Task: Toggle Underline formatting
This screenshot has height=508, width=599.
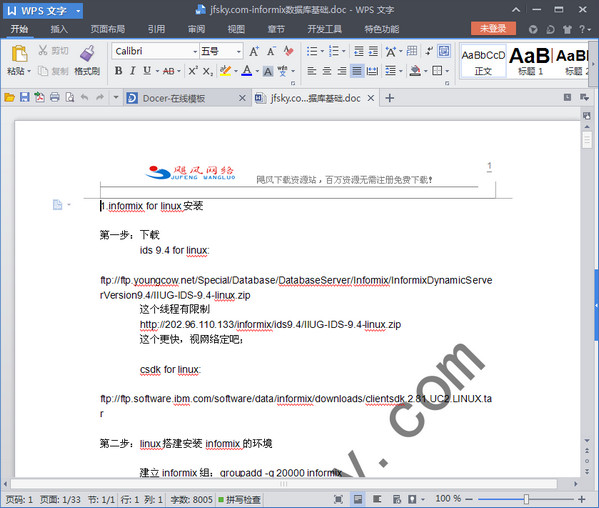Action: [147, 71]
